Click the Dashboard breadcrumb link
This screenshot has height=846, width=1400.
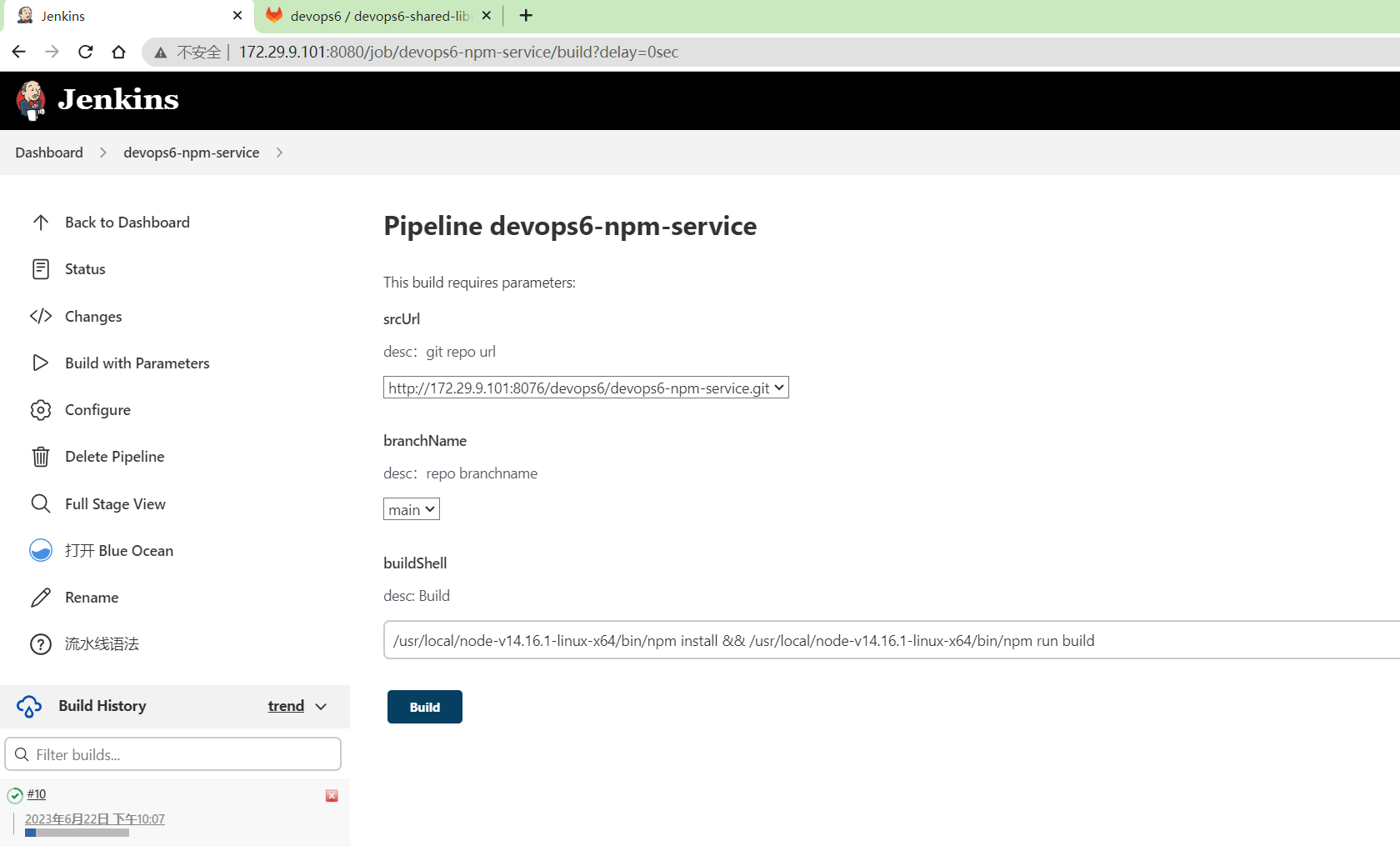pyautogui.click(x=49, y=153)
